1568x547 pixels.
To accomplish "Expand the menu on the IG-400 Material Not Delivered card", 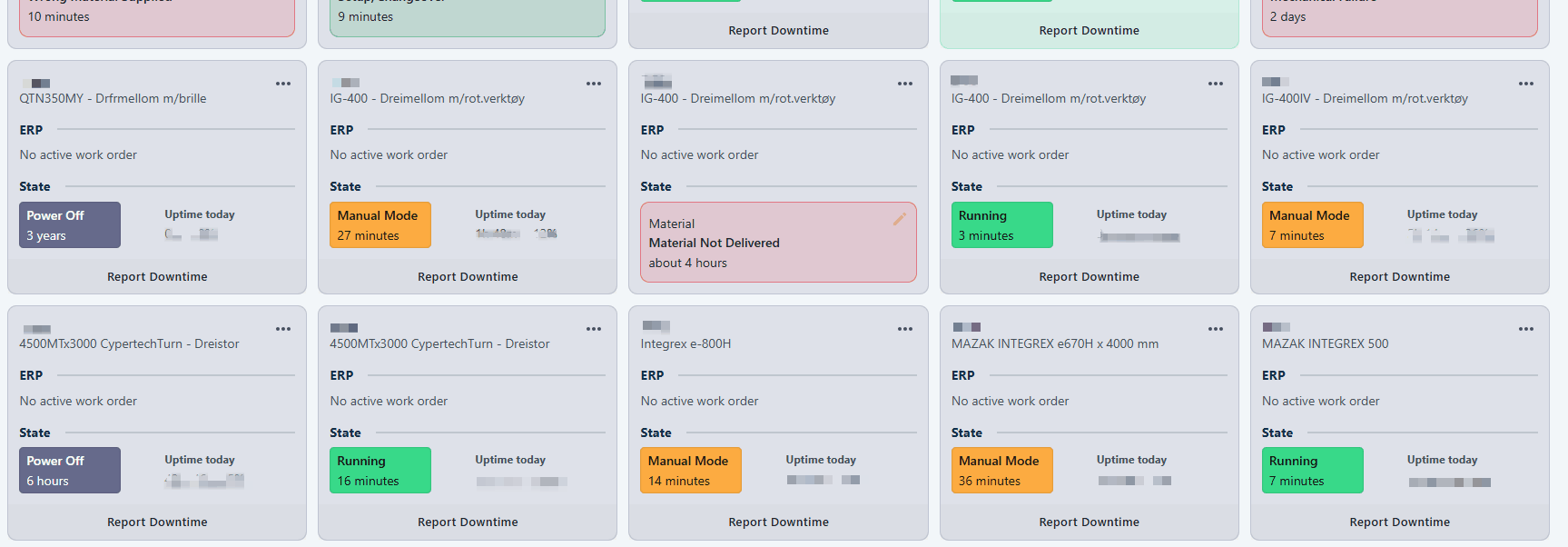I will click(904, 84).
